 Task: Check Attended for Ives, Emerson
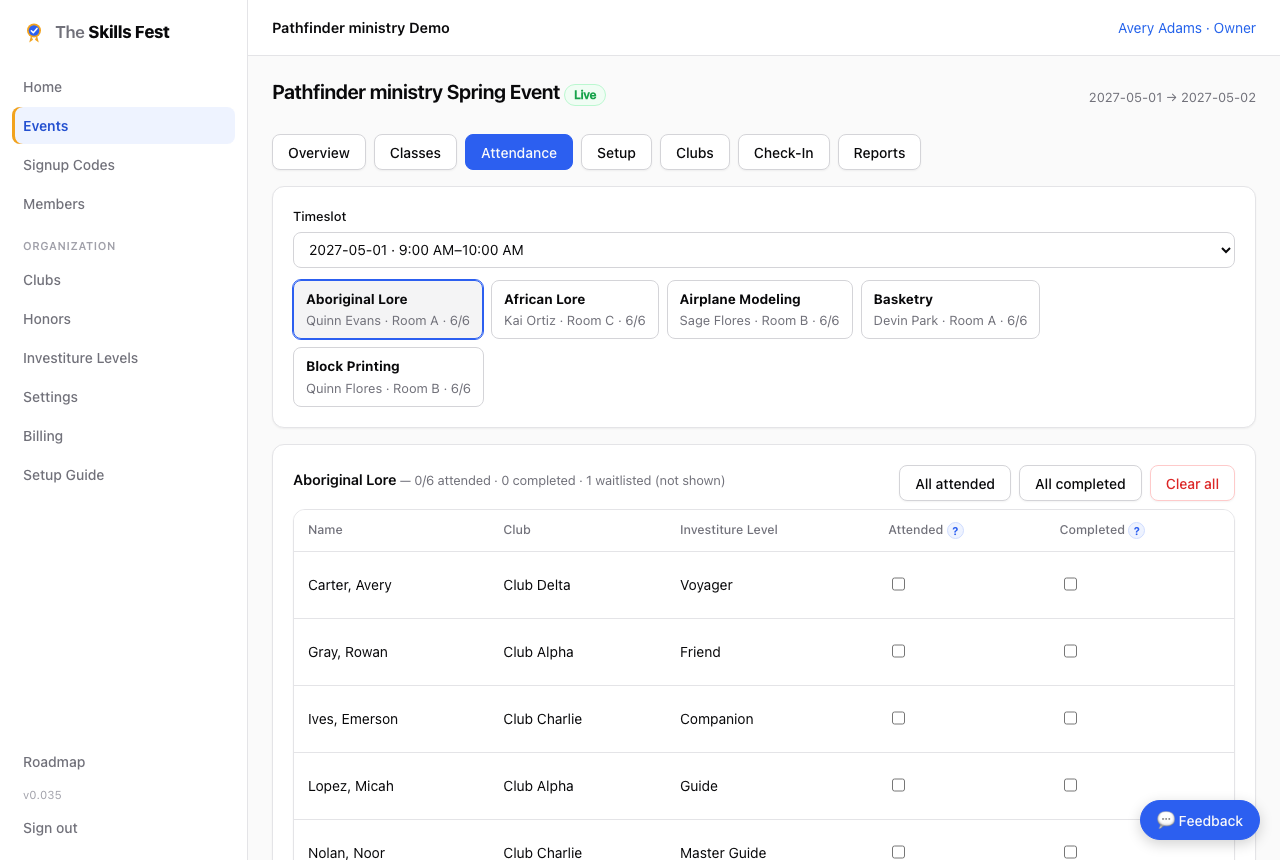click(898, 718)
